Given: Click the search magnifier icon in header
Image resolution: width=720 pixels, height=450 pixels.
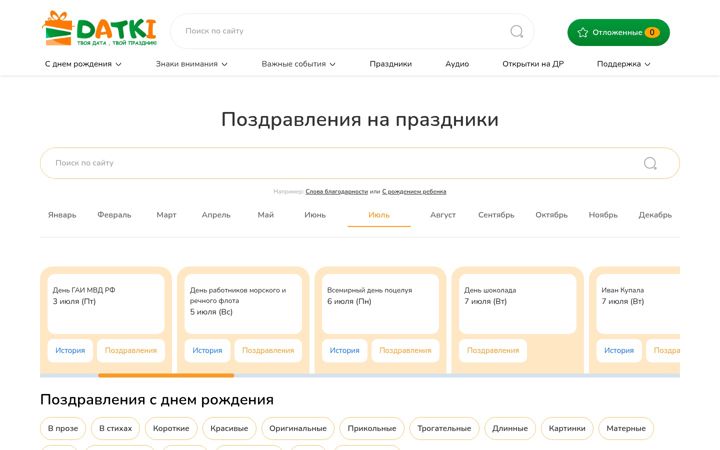Looking at the screenshot, I should coord(517,31).
